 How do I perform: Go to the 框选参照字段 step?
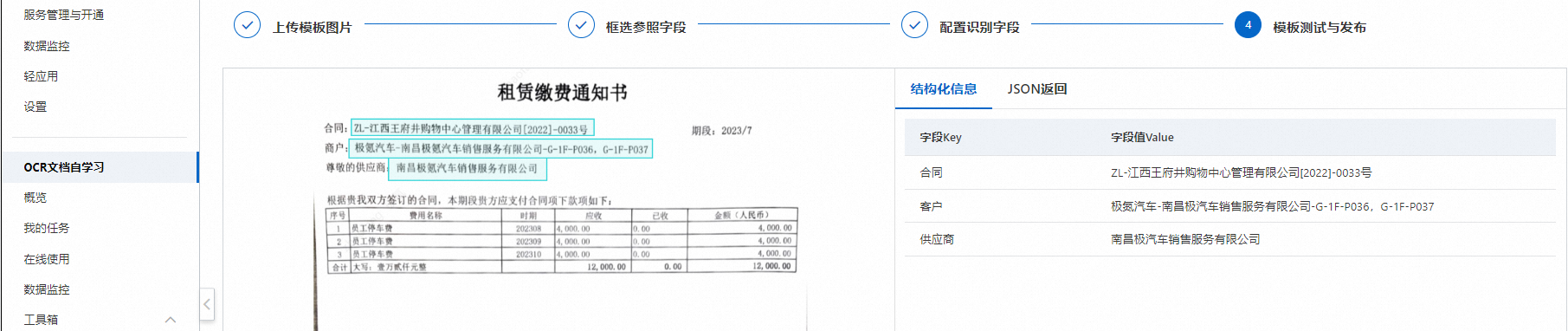(x=646, y=27)
